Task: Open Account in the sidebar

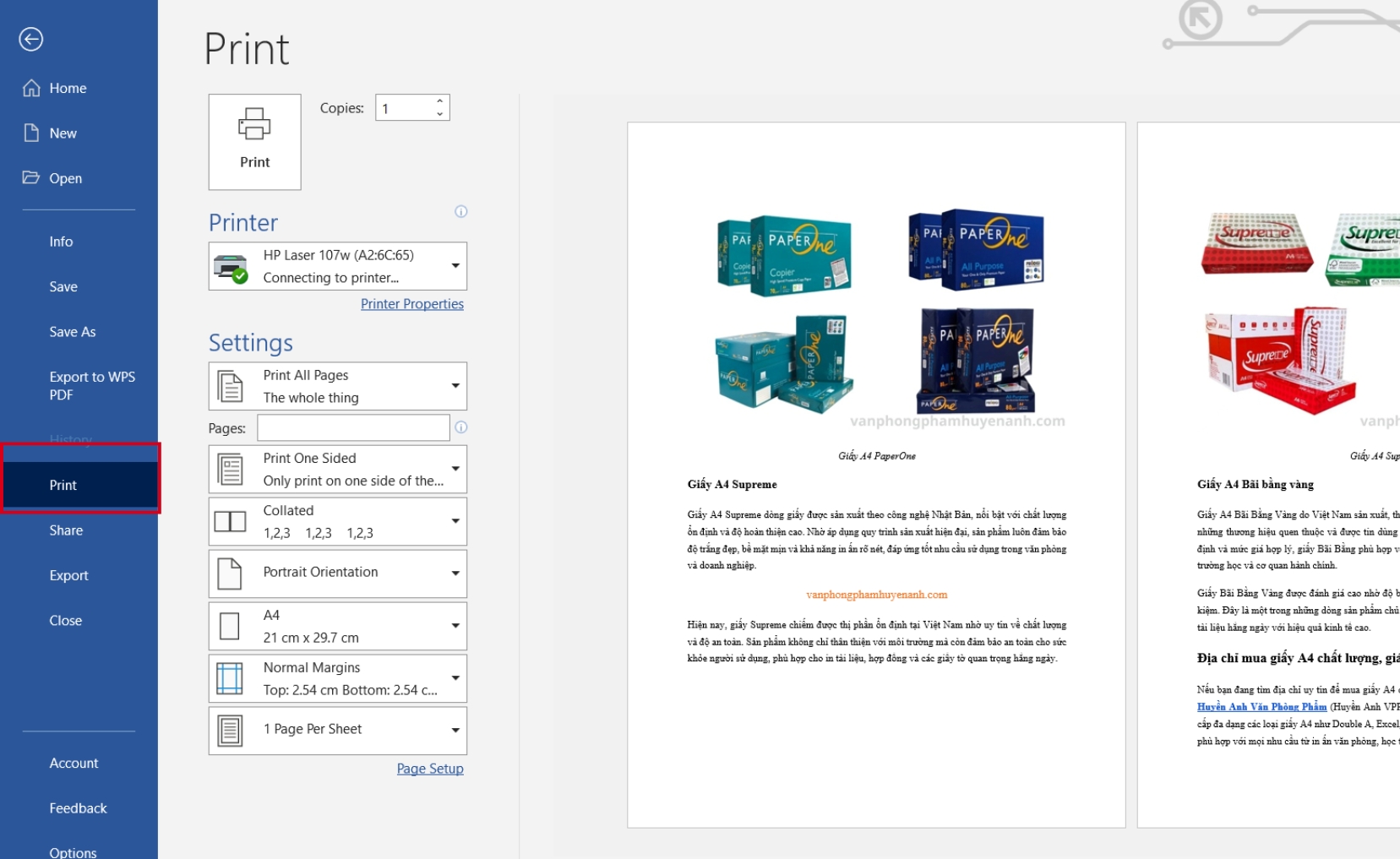Action: pyautogui.click(x=79, y=763)
